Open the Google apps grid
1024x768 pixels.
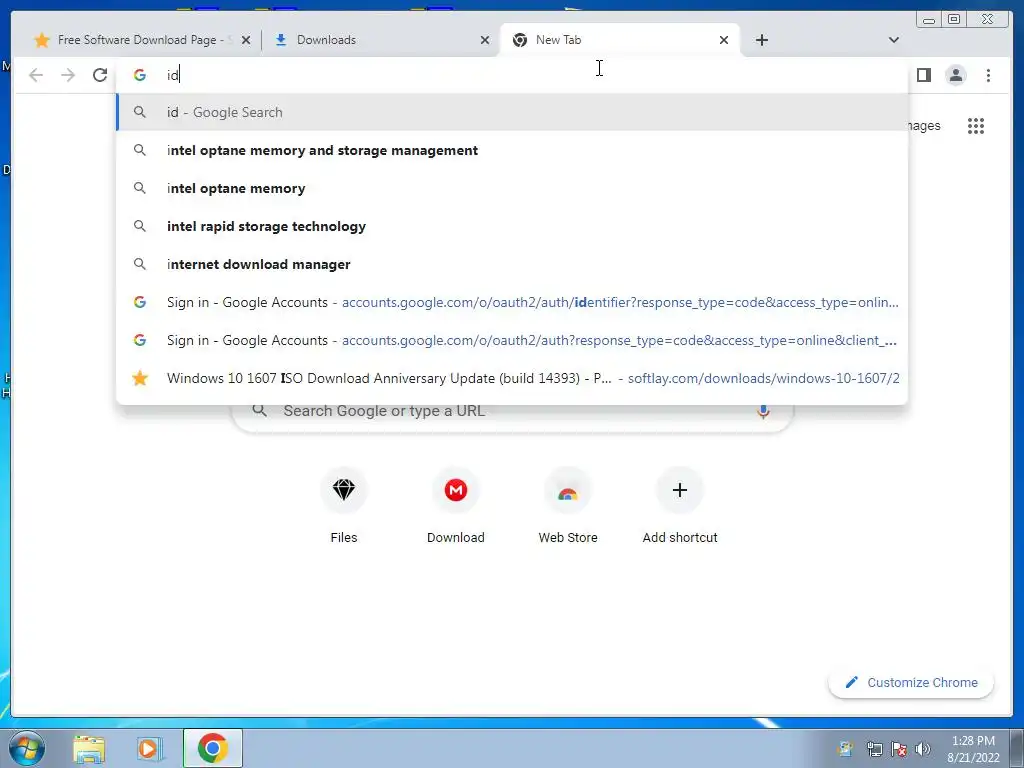tap(976, 125)
